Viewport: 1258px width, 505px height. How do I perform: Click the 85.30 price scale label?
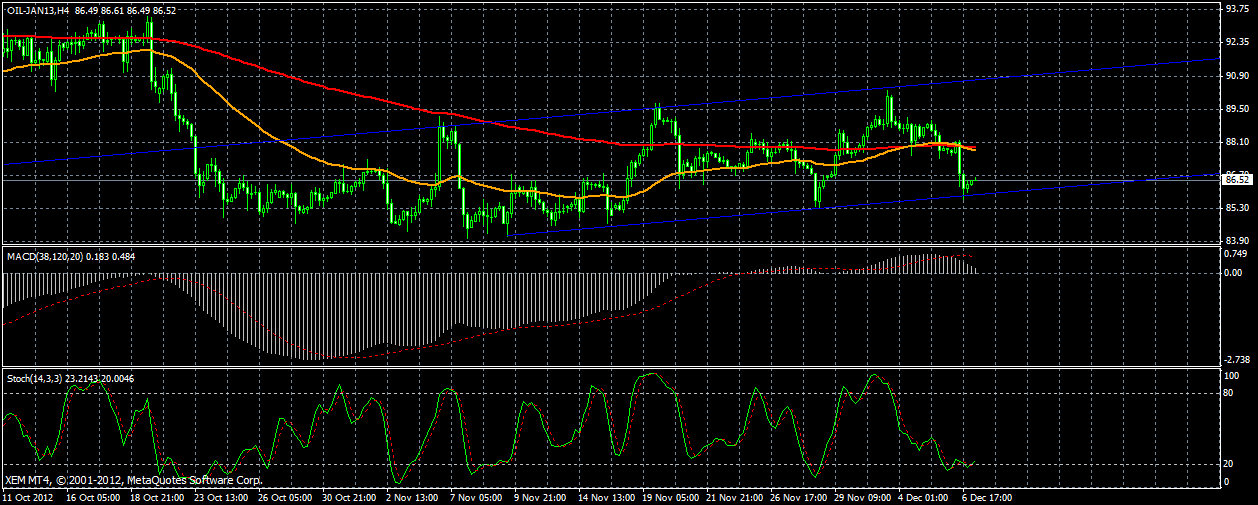(1237, 208)
